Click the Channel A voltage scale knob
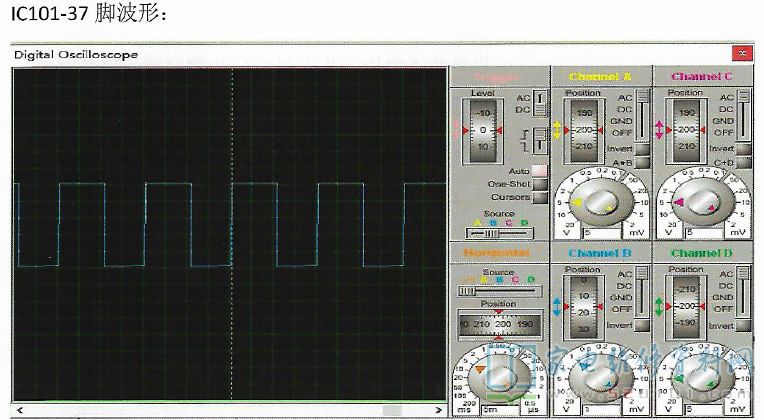This screenshot has width=764, height=420. (600, 203)
